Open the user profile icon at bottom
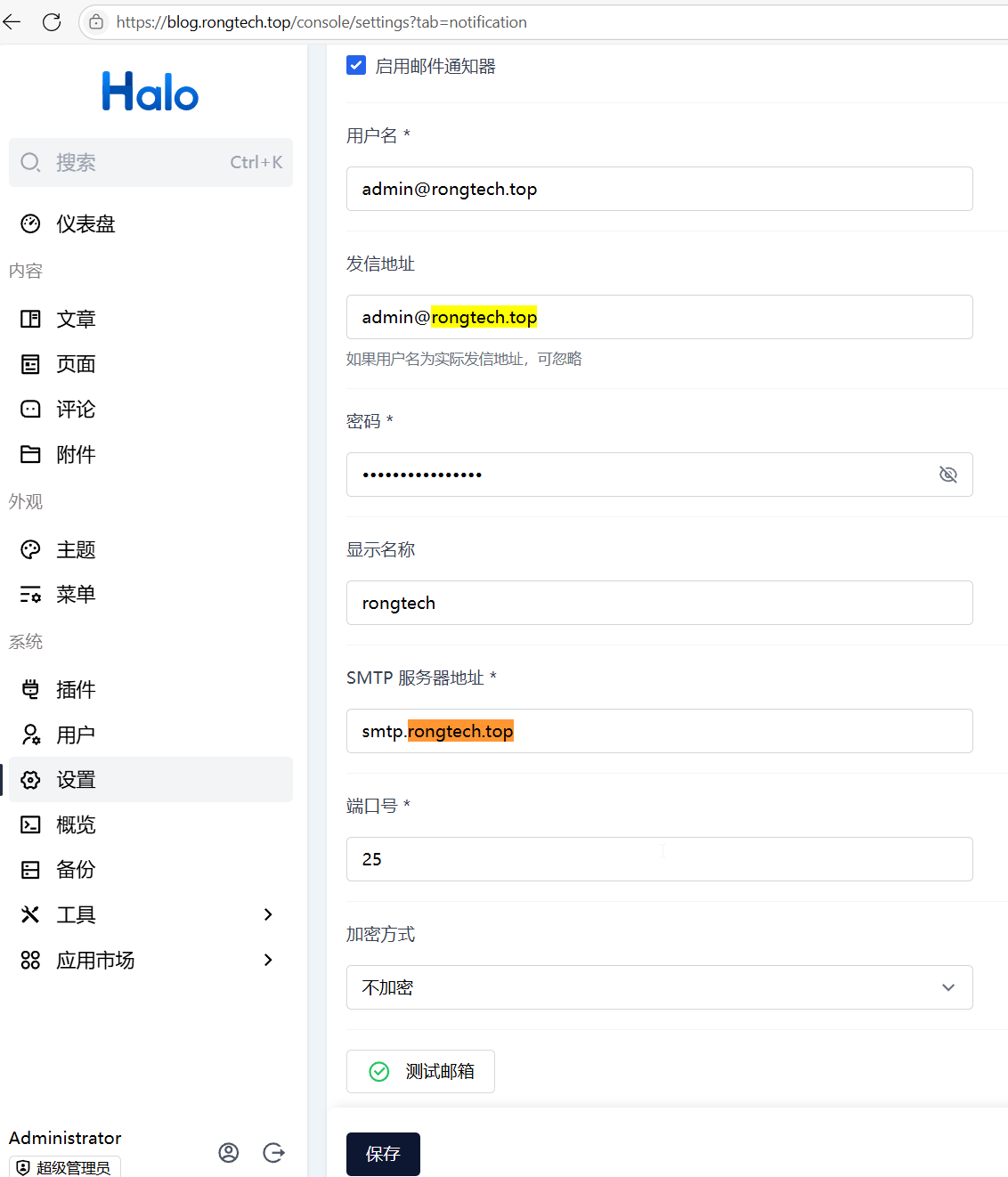Viewport: 1008px width, 1177px height. point(229,1153)
